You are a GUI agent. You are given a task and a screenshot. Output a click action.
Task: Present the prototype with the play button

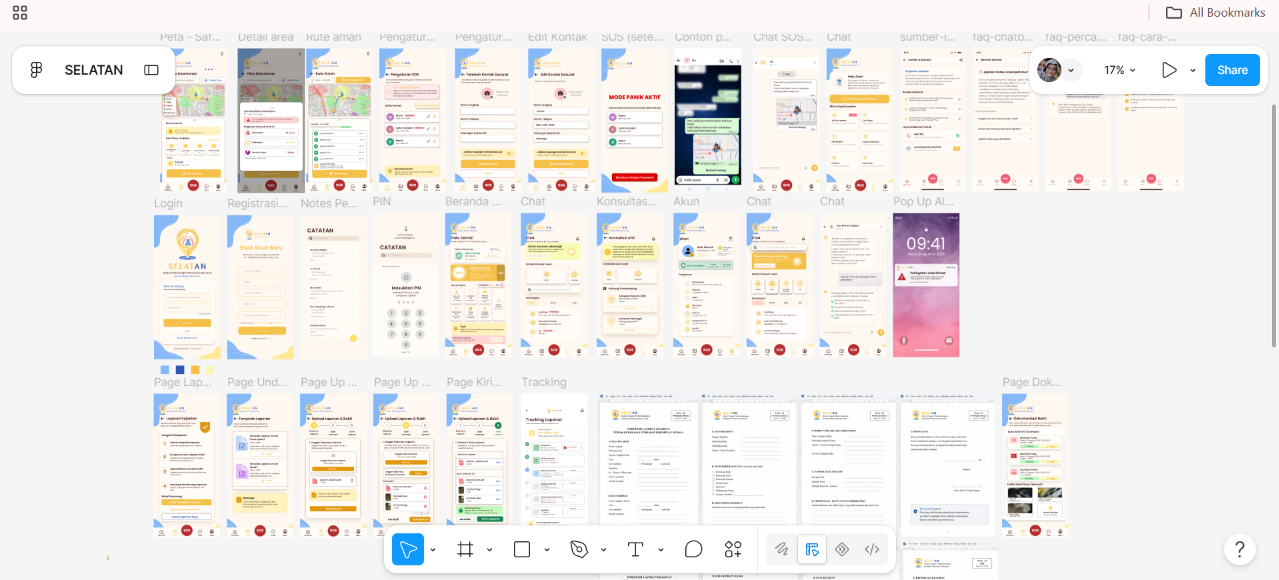(1169, 70)
